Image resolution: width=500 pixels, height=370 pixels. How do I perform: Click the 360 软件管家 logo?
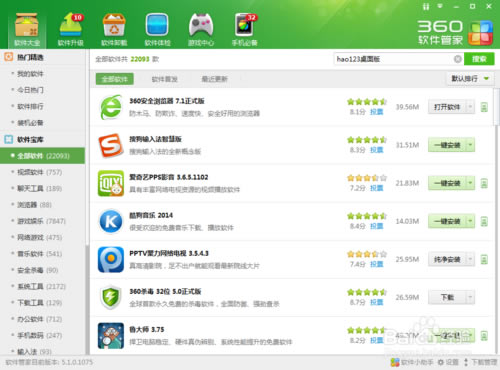click(455, 33)
